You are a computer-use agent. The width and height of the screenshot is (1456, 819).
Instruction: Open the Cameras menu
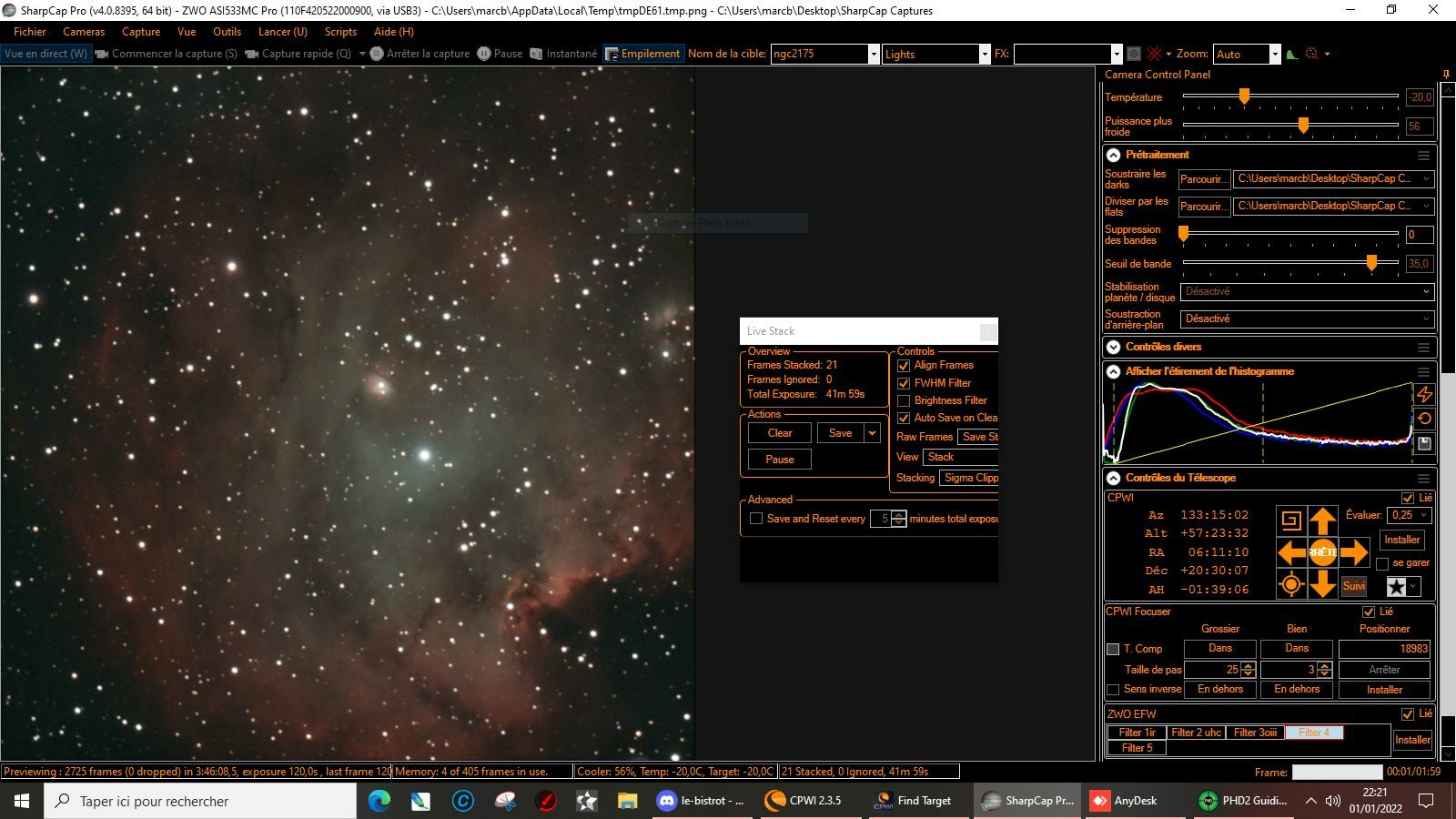tap(84, 32)
